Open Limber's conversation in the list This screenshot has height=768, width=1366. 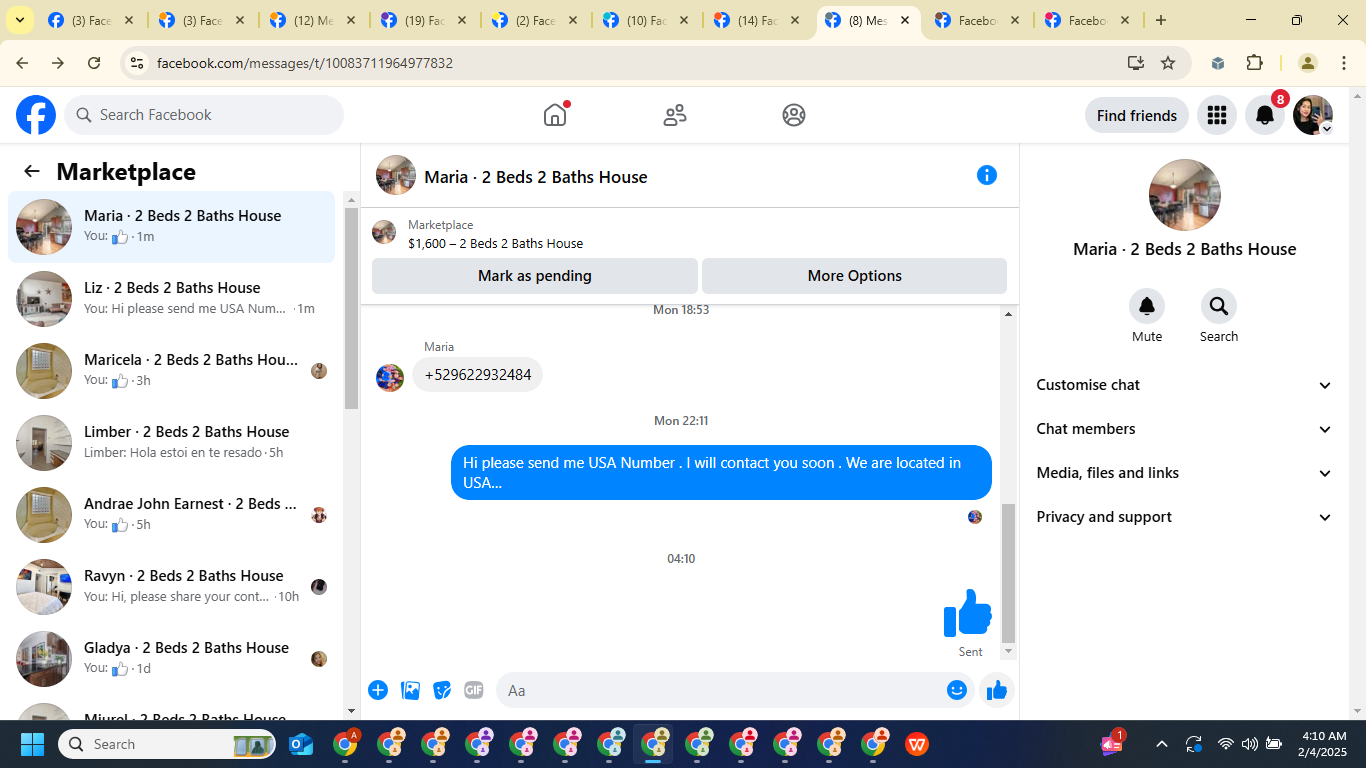click(x=172, y=443)
